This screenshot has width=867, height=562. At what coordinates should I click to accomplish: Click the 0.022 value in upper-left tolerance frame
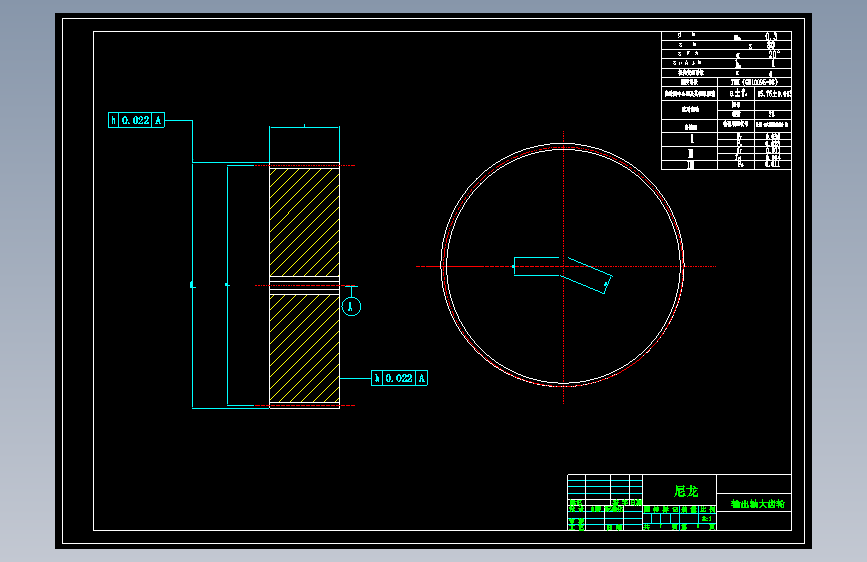tap(135, 120)
